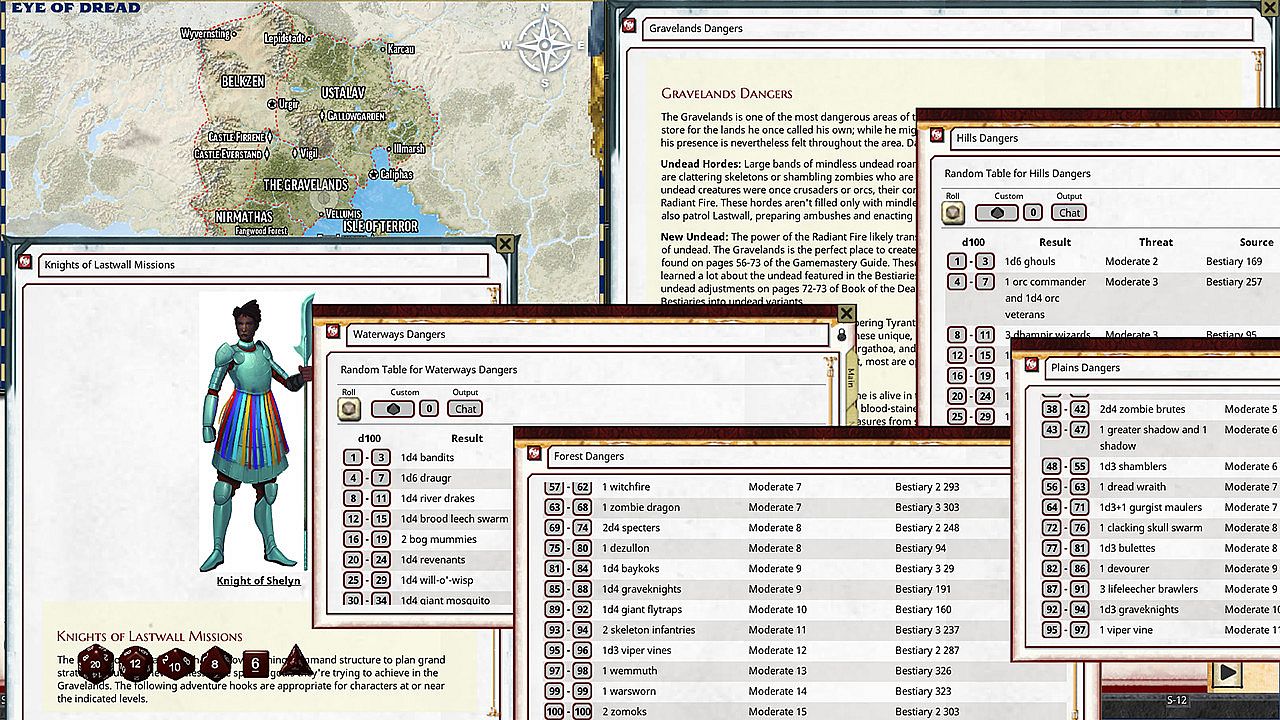The width and height of the screenshot is (1280, 720).
Task: Close the Knights of Lastwall Missions window
Action: pyautogui.click(x=505, y=243)
